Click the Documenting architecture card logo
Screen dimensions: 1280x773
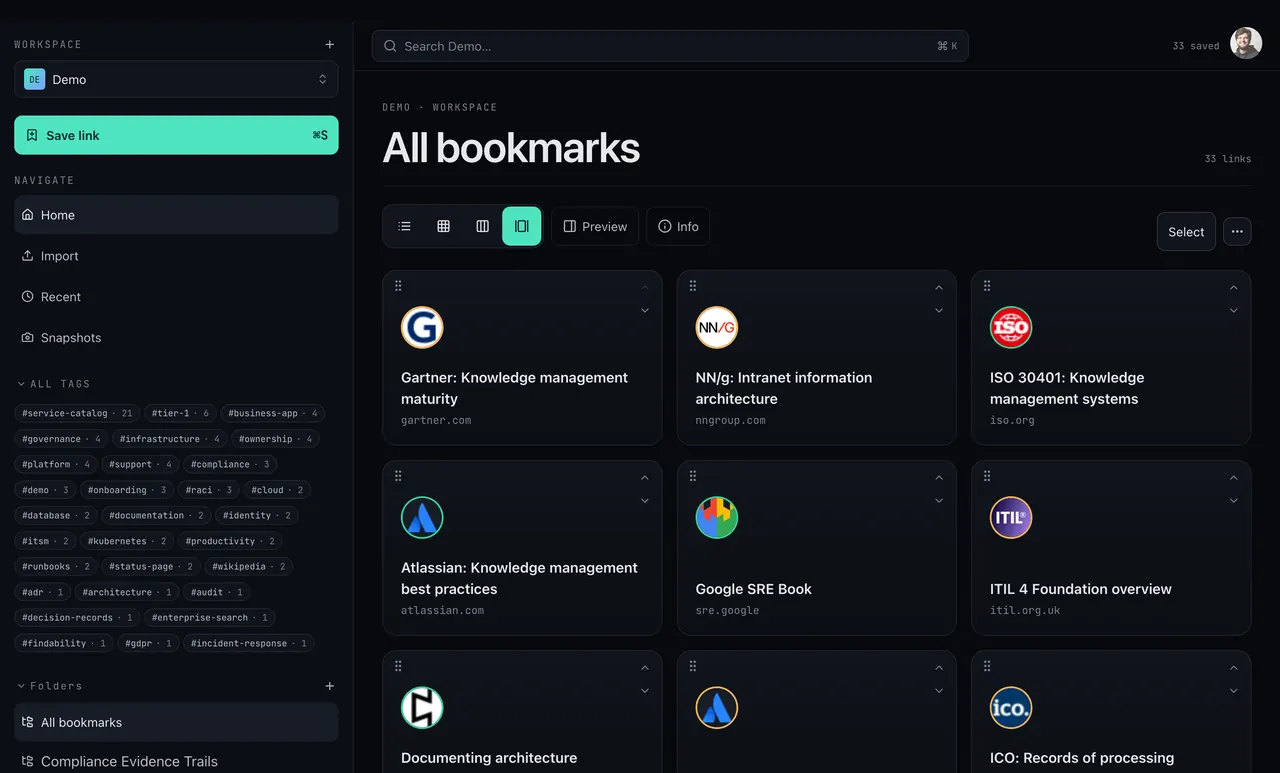[422, 707]
